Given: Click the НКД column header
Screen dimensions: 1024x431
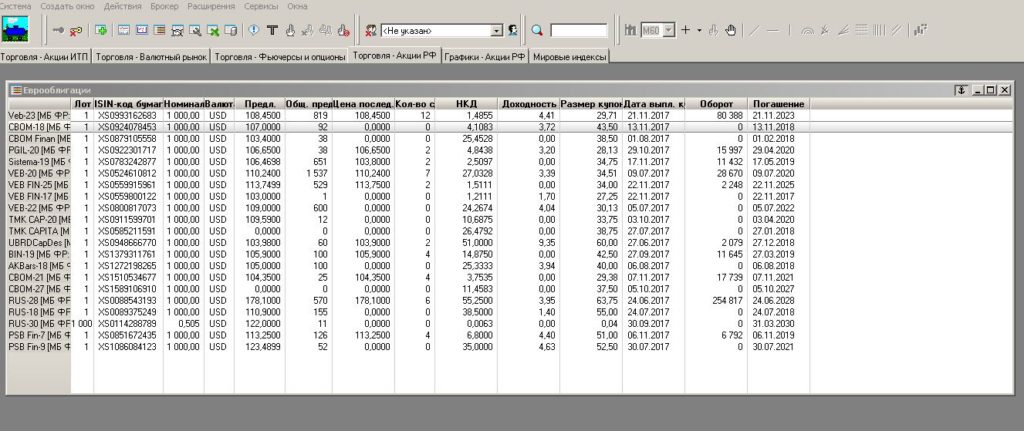Looking at the screenshot, I should point(466,104).
